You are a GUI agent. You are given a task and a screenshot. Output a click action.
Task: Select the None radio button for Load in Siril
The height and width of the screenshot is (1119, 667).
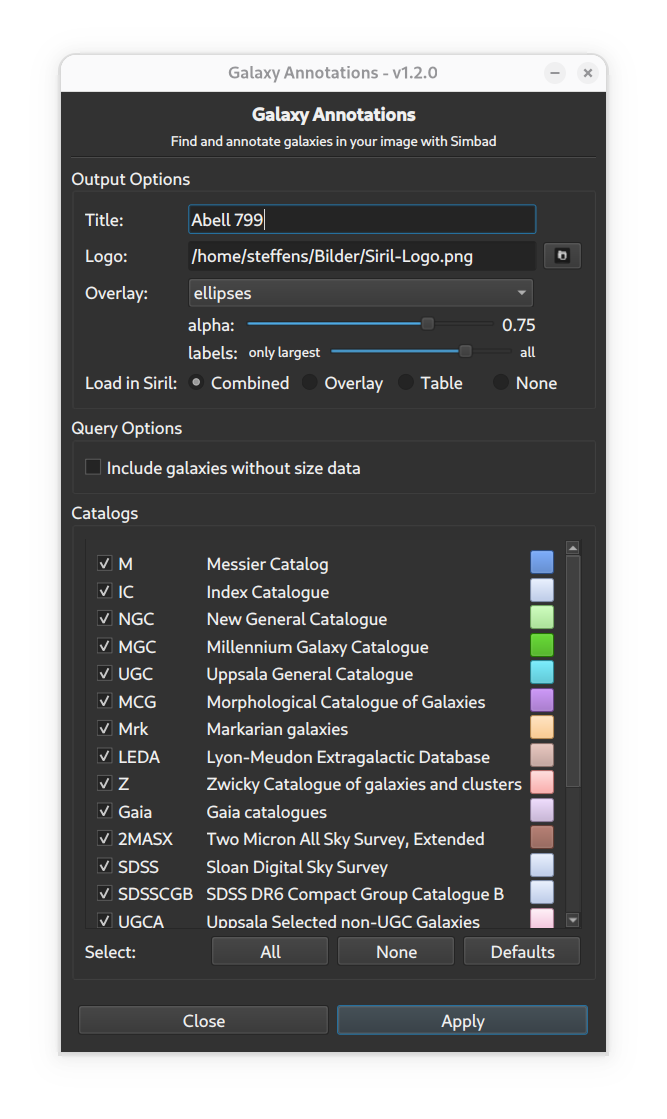pyautogui.click(x=501, y=383)
